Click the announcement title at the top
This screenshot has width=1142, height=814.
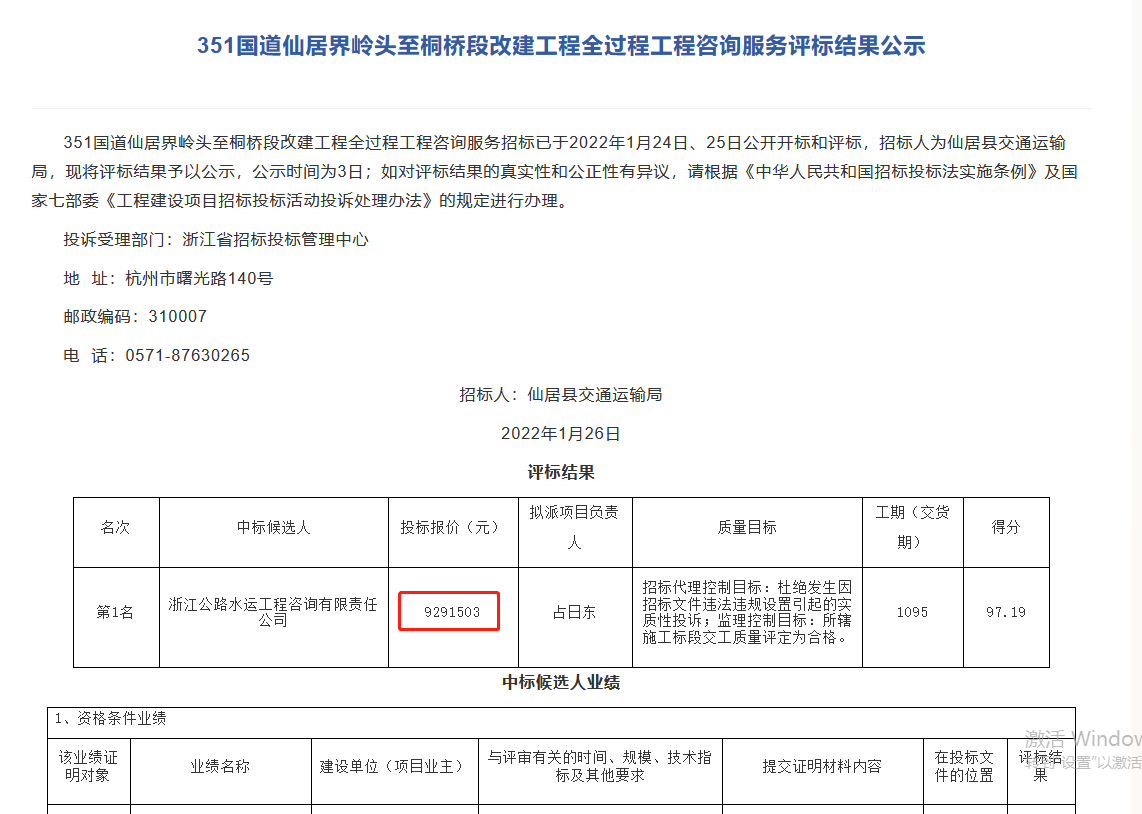tap(561, 45)
